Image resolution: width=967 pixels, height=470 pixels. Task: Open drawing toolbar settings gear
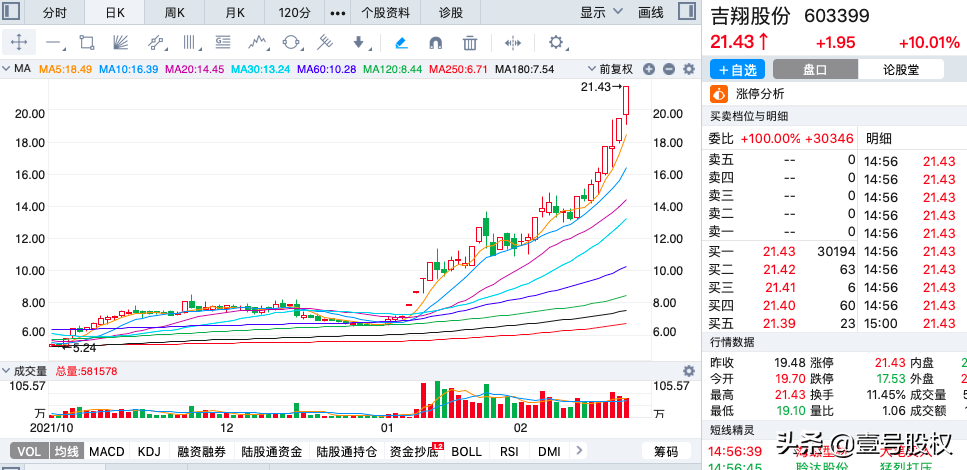tap(557, 43)
